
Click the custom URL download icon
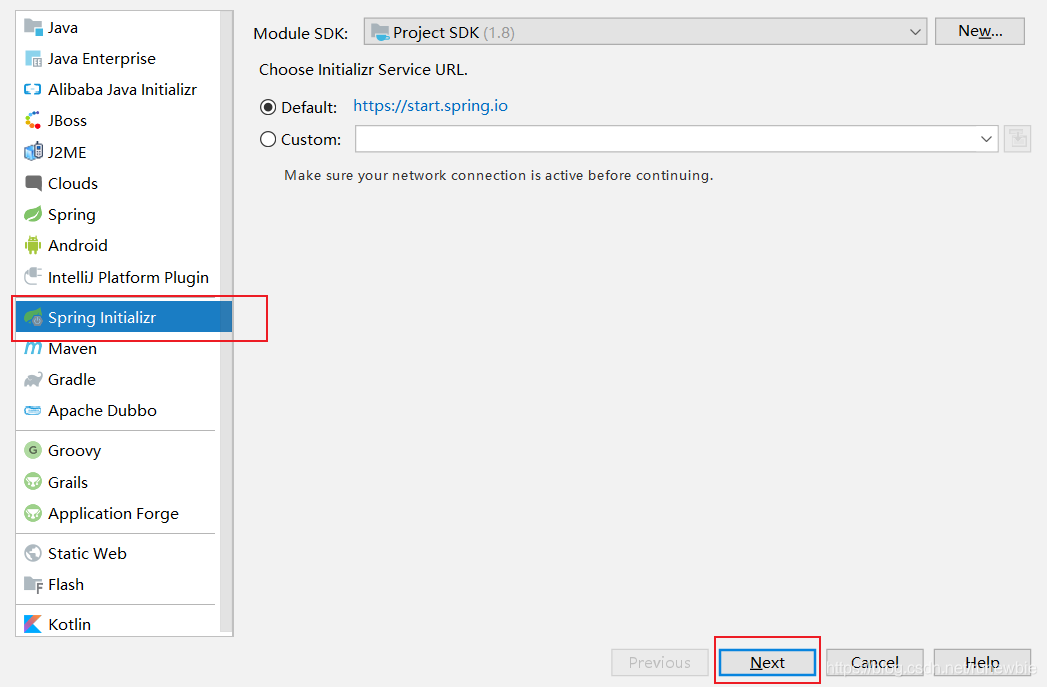pos(1017,139)
